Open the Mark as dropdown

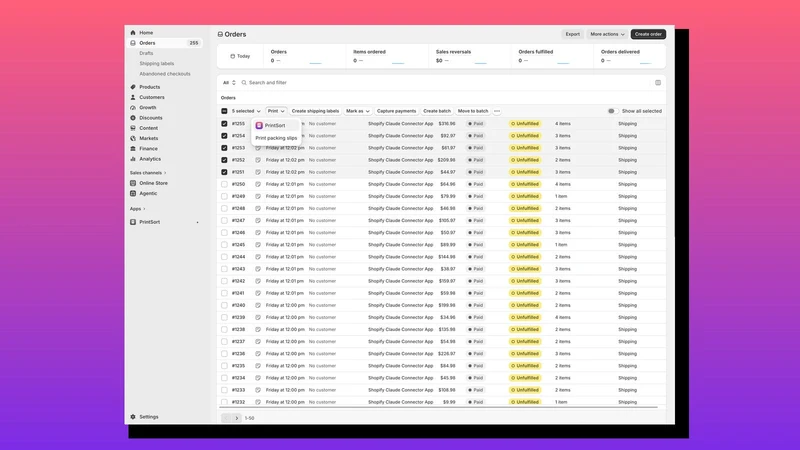(358, 111)
